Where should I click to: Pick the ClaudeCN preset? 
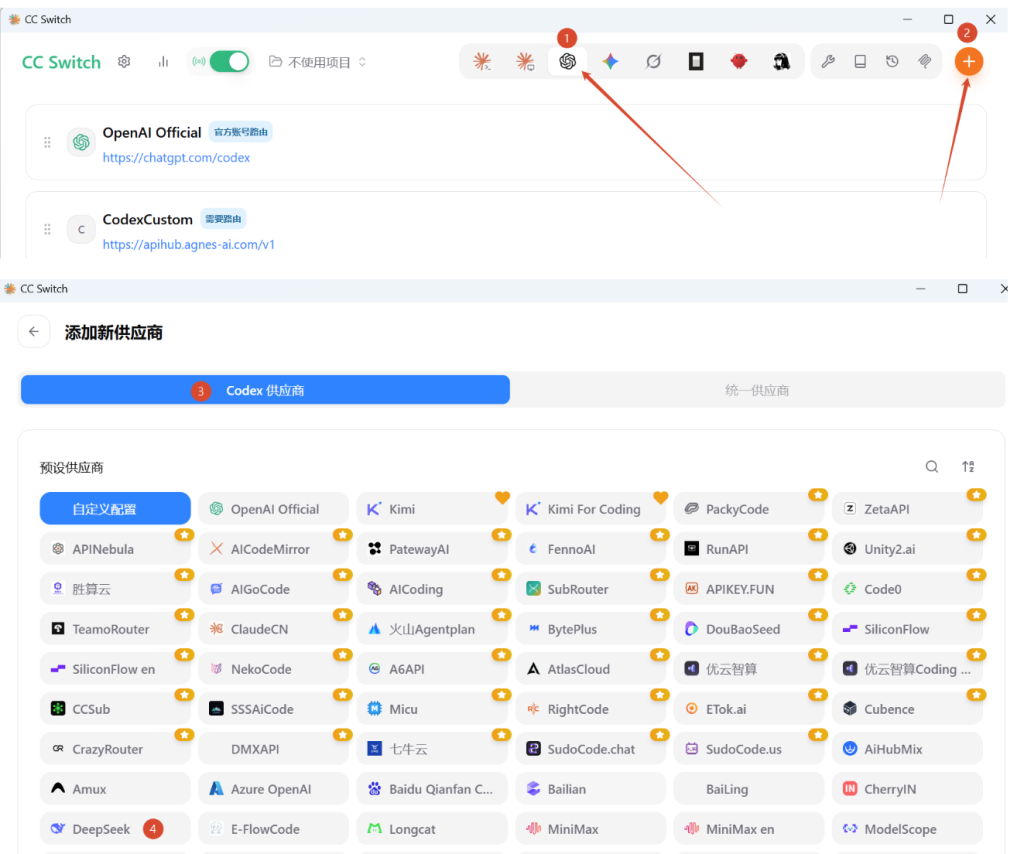tap(274, 629)
